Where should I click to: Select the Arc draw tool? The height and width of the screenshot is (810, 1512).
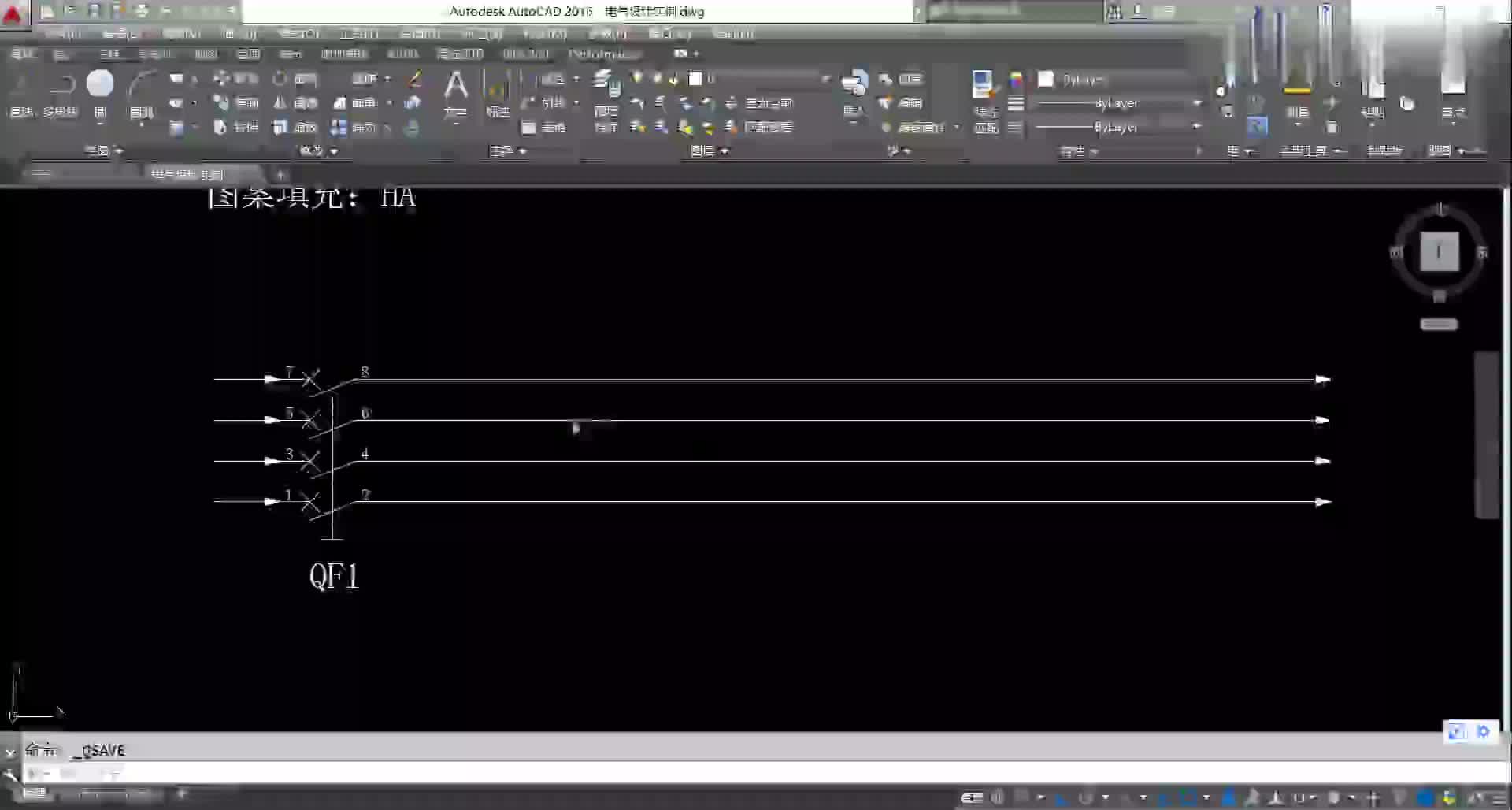(142, 95)
